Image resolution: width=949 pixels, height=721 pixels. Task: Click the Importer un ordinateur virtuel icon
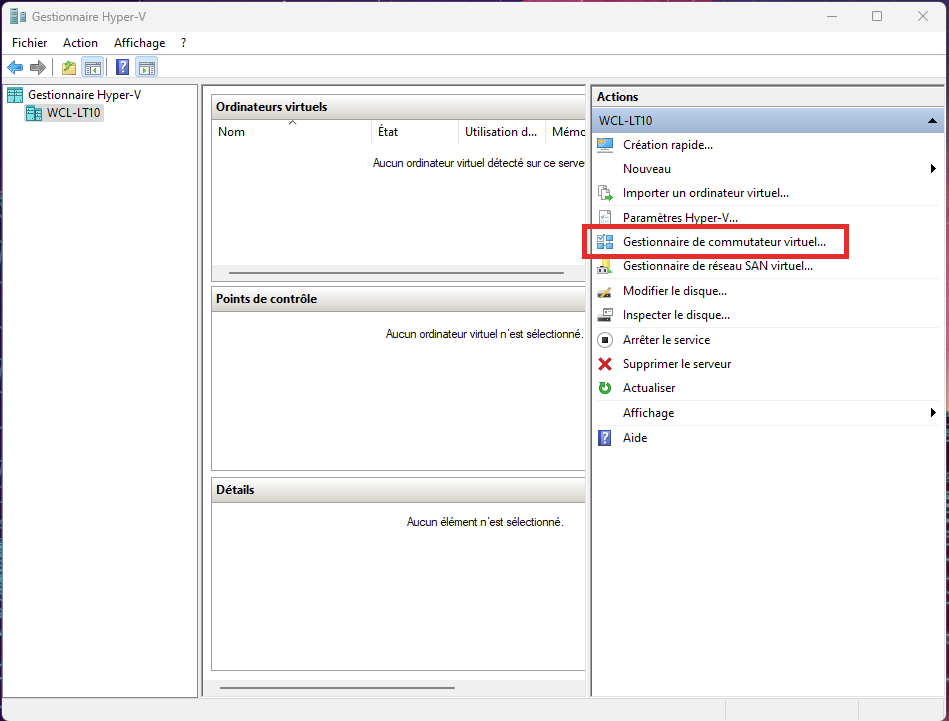[605, 193]
